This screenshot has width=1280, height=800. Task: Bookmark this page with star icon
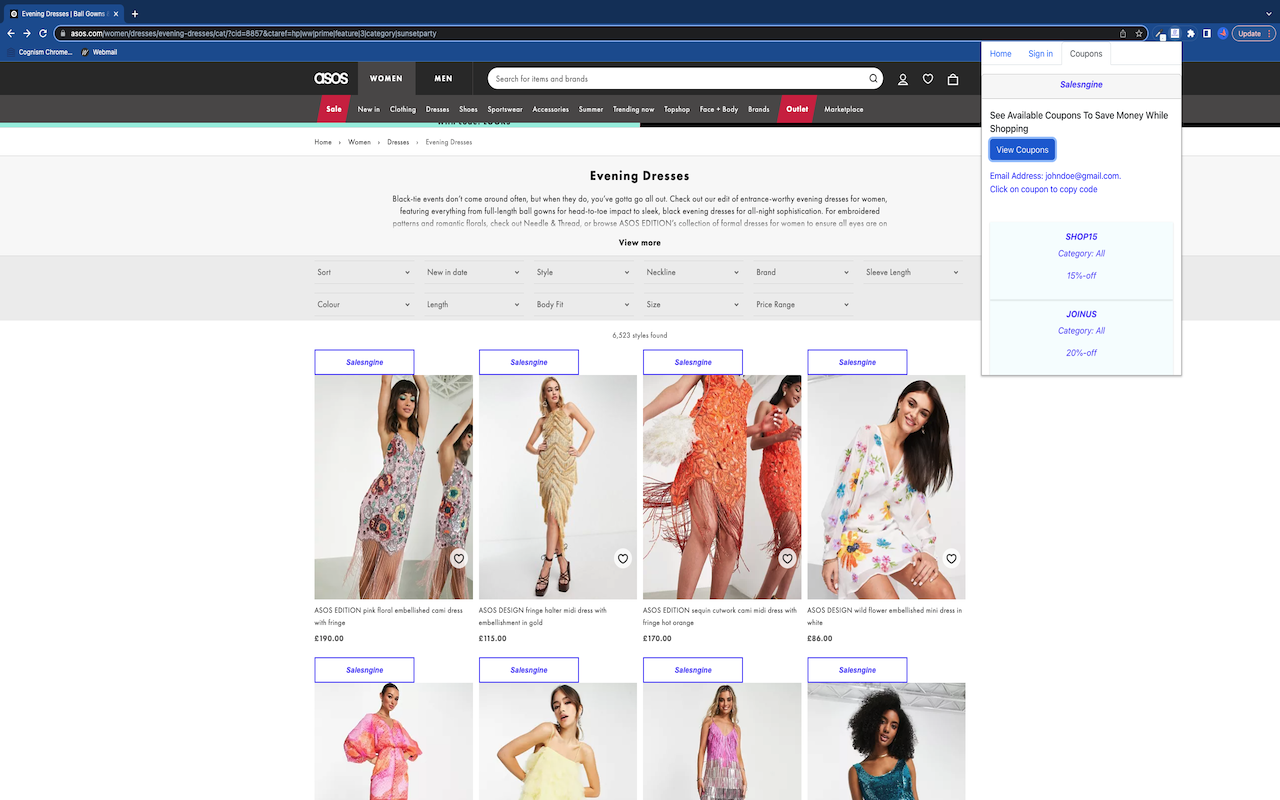coord(1139,33)
